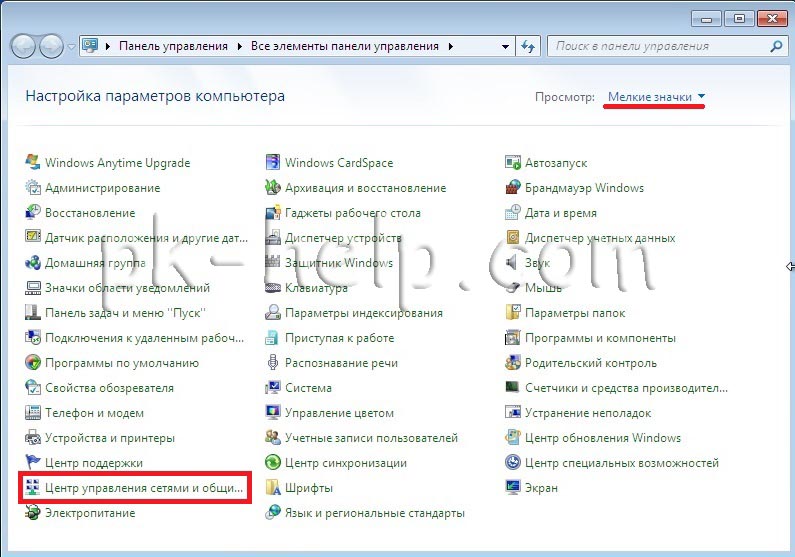Open Приступая к работе link
The image size is (795, 557).
pyautogui.click(x=339, y=338)
